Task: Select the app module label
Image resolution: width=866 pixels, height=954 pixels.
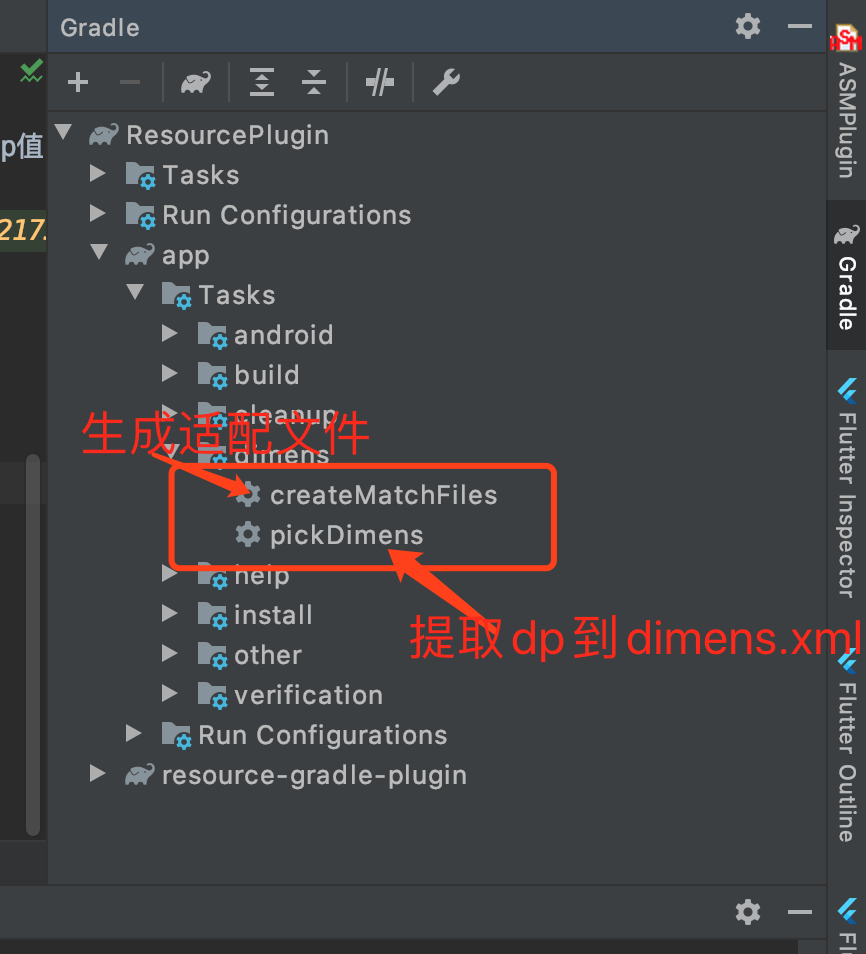Action: tap(186, 256)
